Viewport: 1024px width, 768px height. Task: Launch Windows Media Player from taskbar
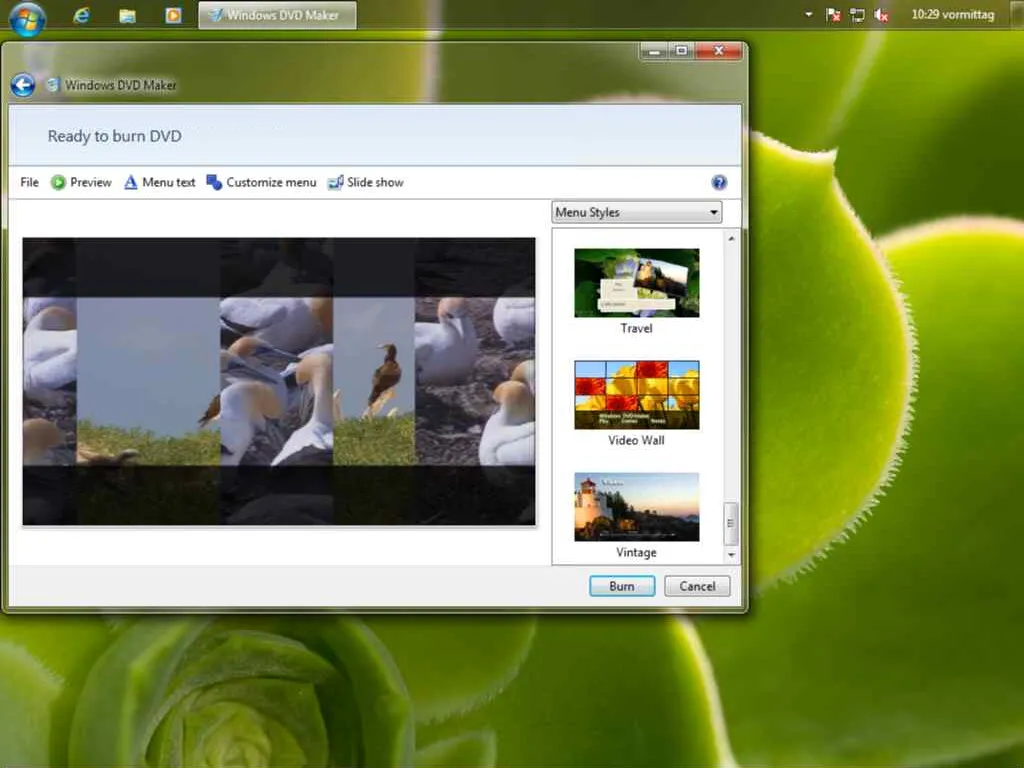point(173,15)
